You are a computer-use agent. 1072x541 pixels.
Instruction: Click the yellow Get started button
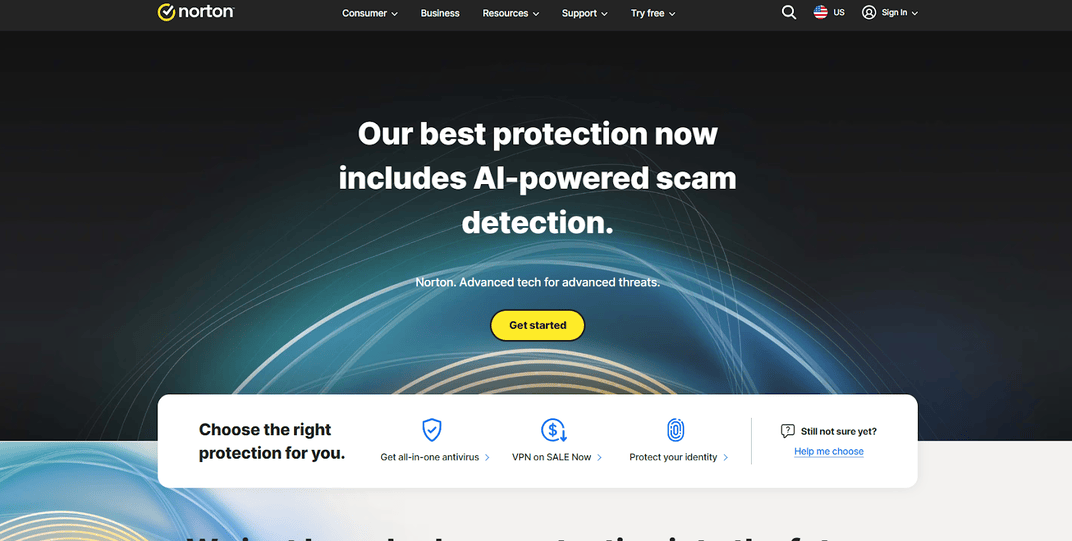point(537,325)
